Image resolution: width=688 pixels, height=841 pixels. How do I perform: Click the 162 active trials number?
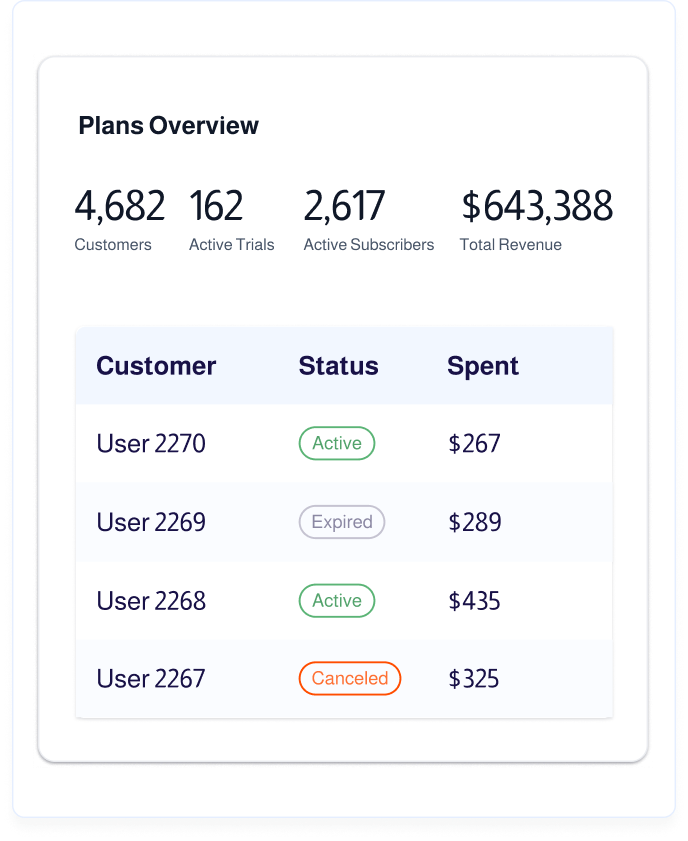216,206
